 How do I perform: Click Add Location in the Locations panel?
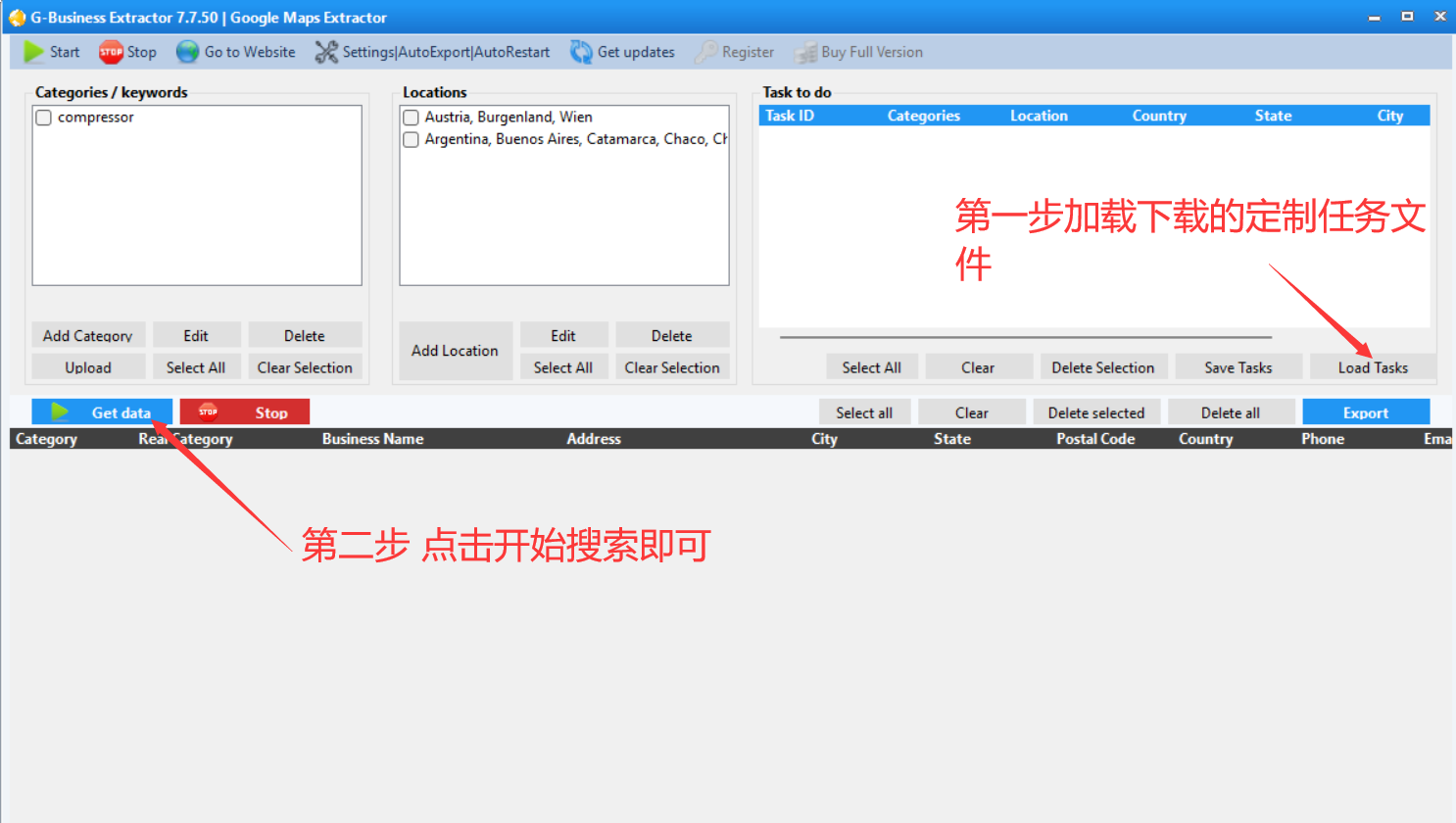(455, 350)
